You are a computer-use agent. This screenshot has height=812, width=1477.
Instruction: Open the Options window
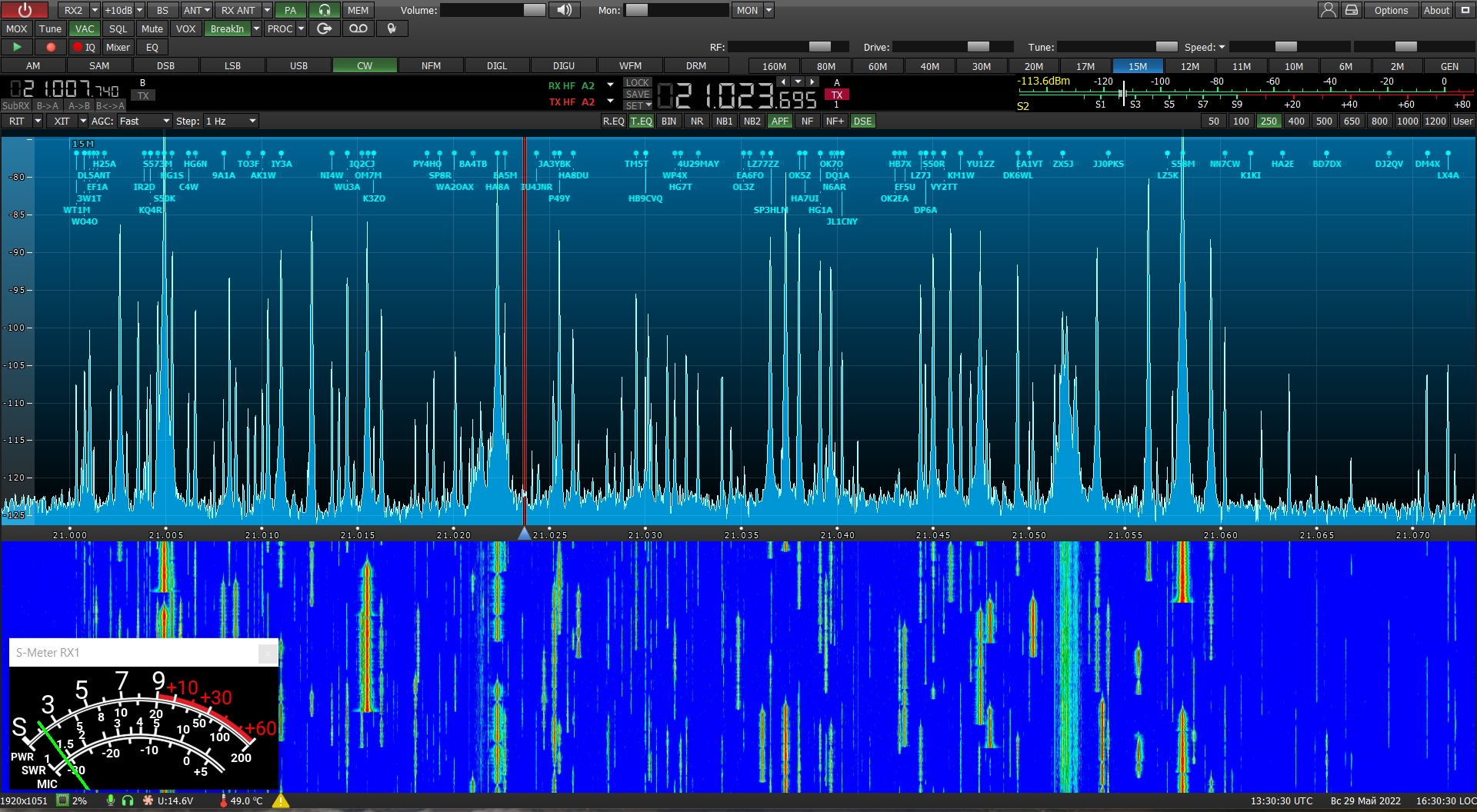coord(1391,10)
